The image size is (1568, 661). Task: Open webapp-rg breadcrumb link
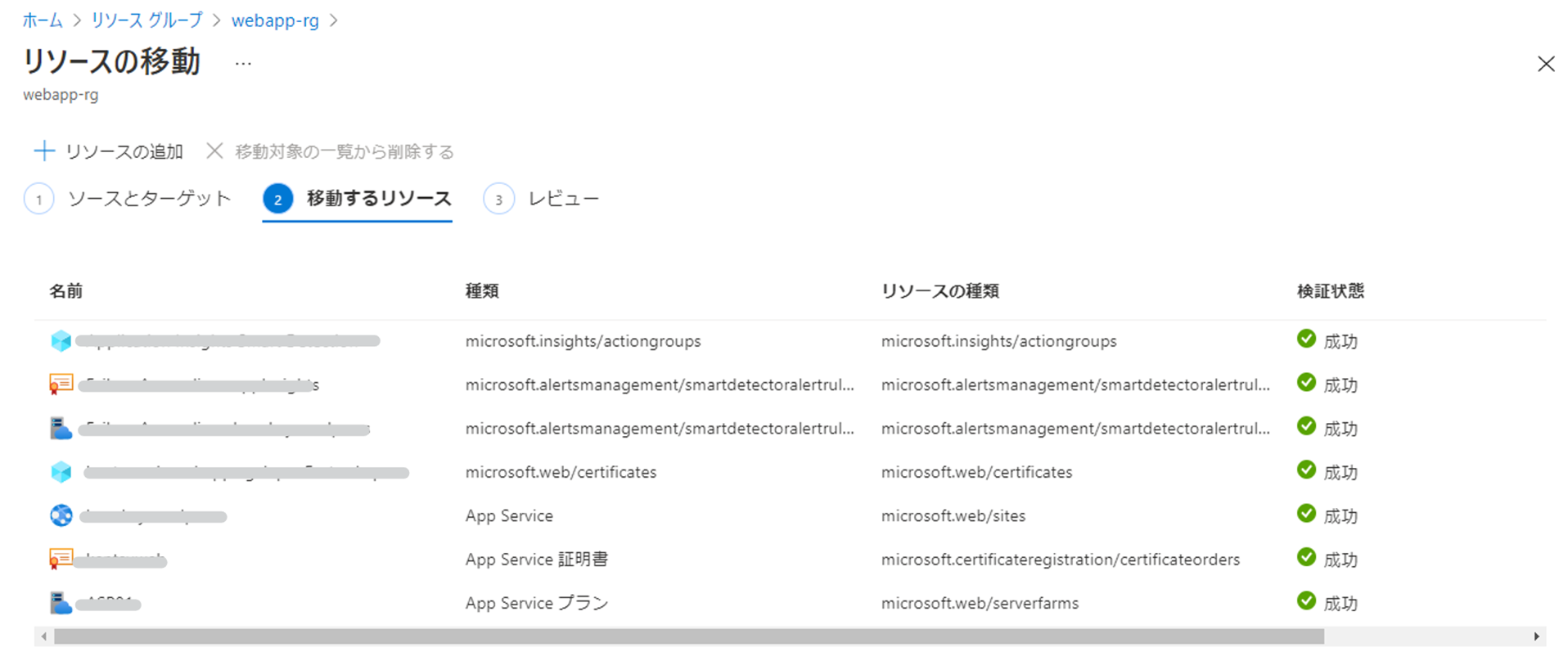coord(275,20)
